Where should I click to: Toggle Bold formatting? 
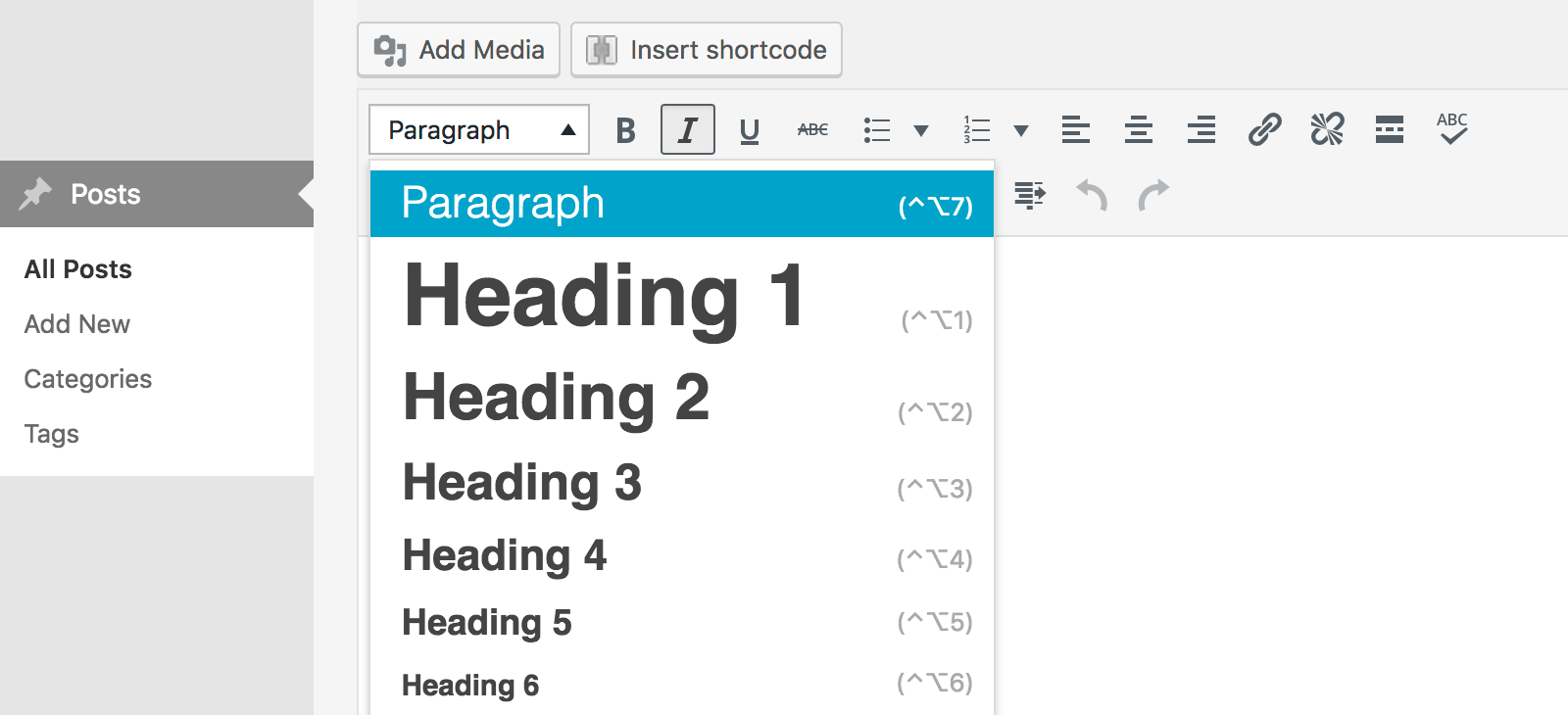pos(625,129)
